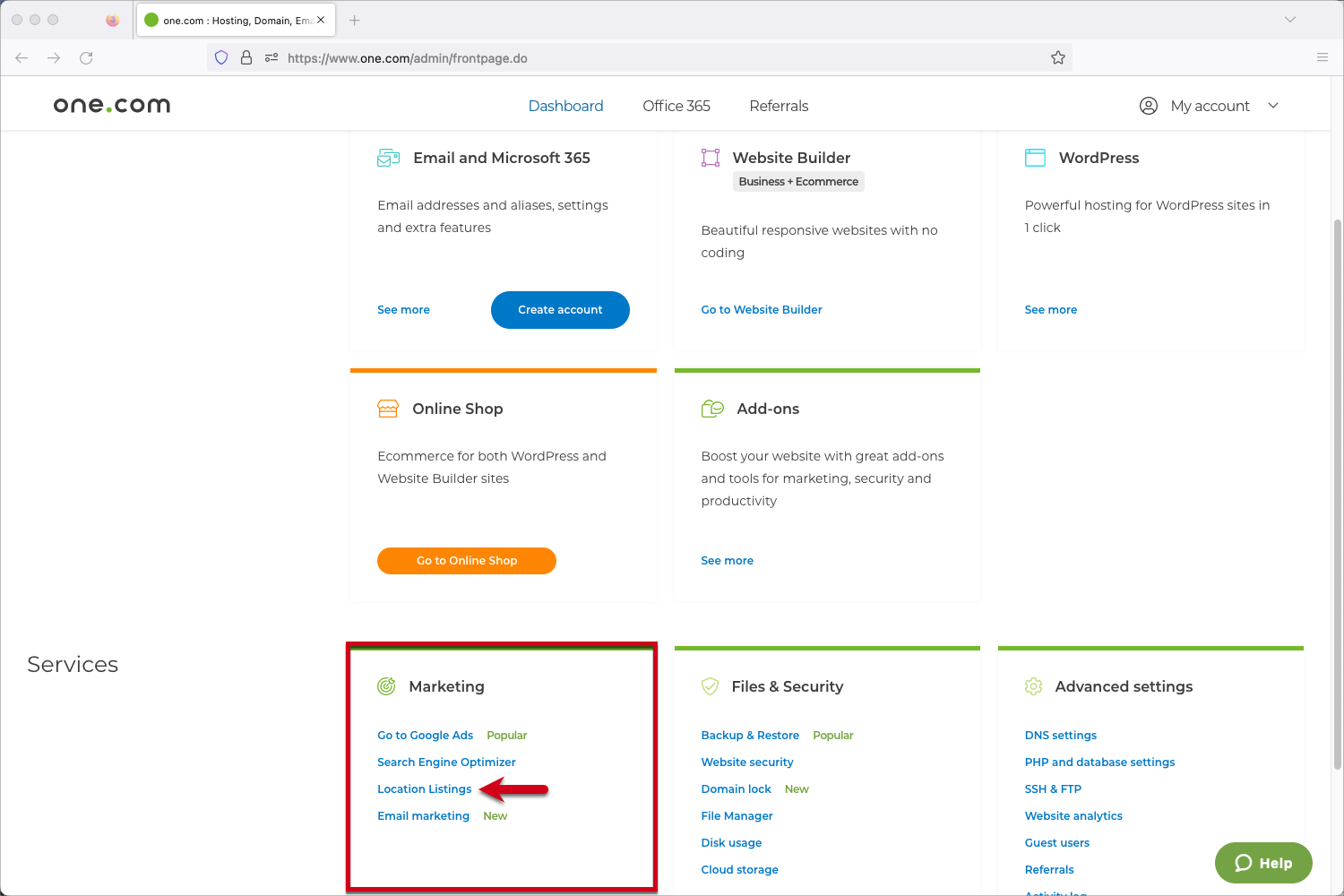Viewport: 1344px width, 896px height.
Task: Click the Email and Microsoft 365 envelope icon
Action: pos(388,158)
